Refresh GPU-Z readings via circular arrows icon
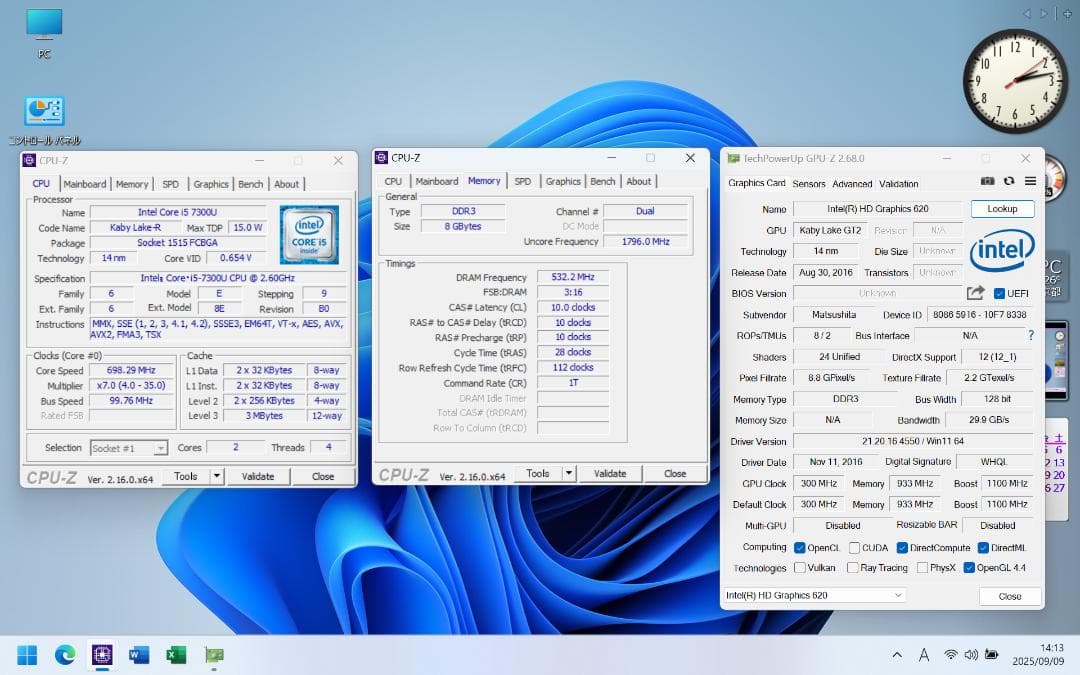 pyautogui.click(x=1008, y=180)
